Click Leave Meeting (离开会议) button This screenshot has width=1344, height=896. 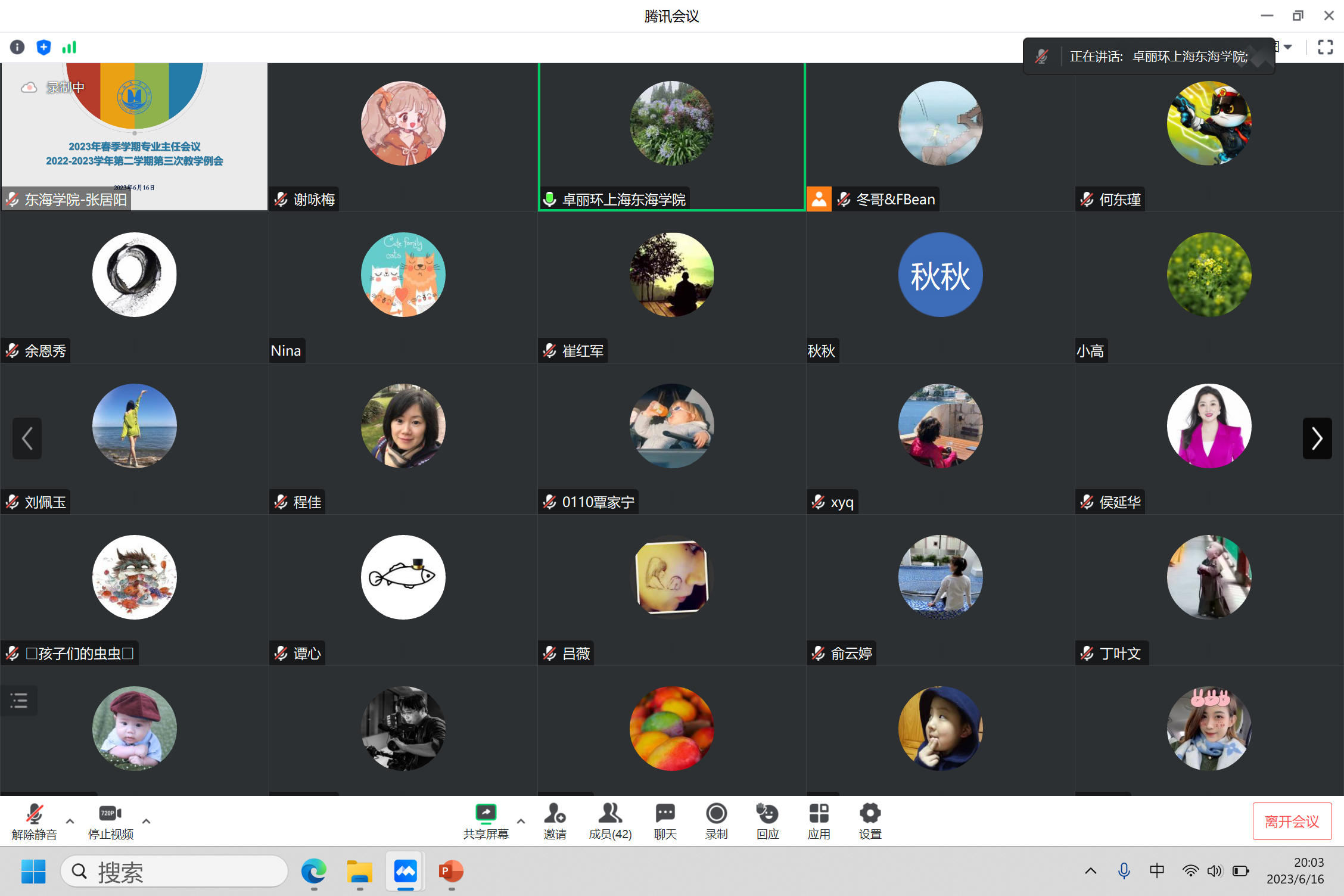1292,822
